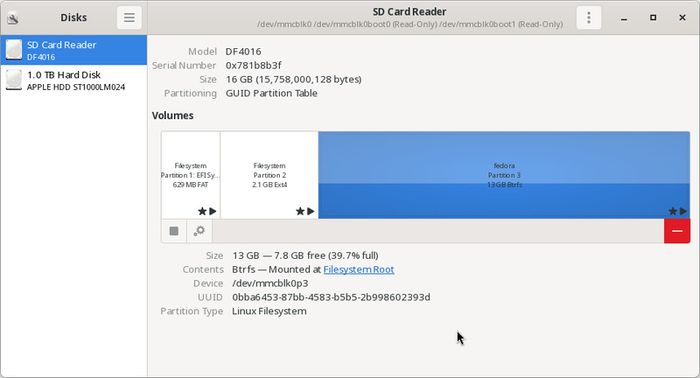Open the drive options three-dot menu
The height and width of the screenshot is (378, 700).
click(x=588, y=17)
